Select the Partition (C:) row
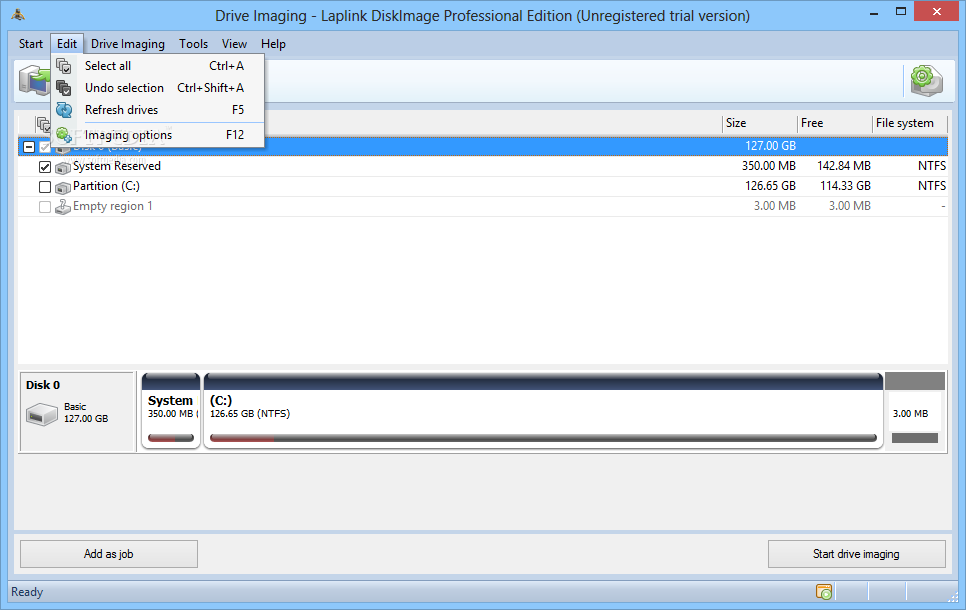The width and height of the screenshot is (966, 610). 483,186
